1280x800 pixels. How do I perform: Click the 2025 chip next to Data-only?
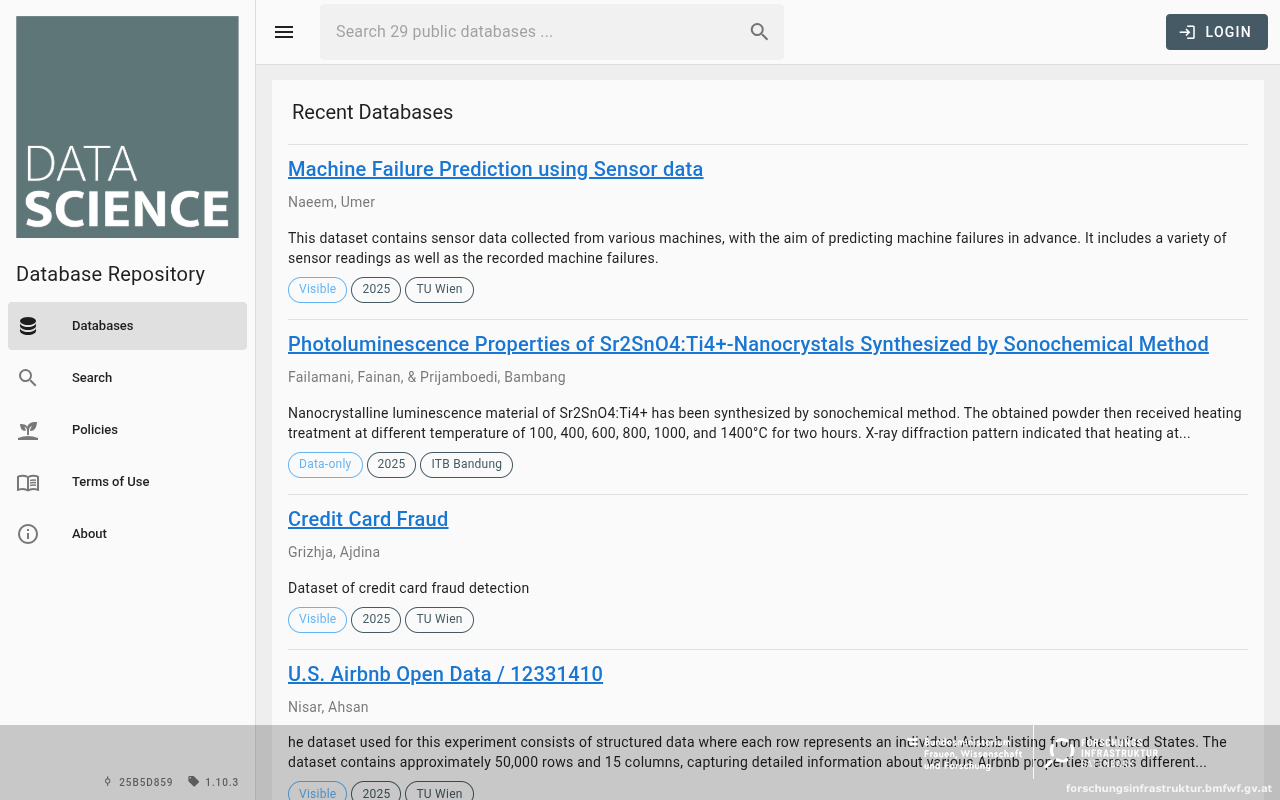click(391, 465)
